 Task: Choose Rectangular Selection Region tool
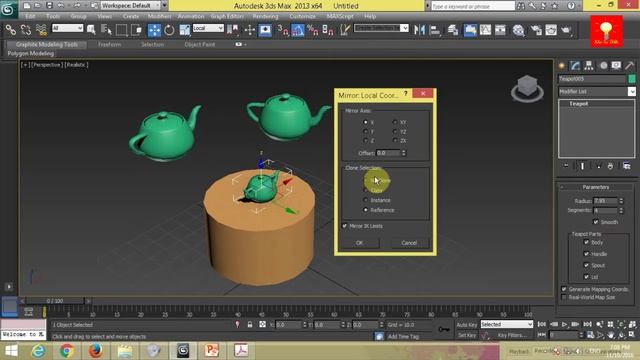[122, 30]
